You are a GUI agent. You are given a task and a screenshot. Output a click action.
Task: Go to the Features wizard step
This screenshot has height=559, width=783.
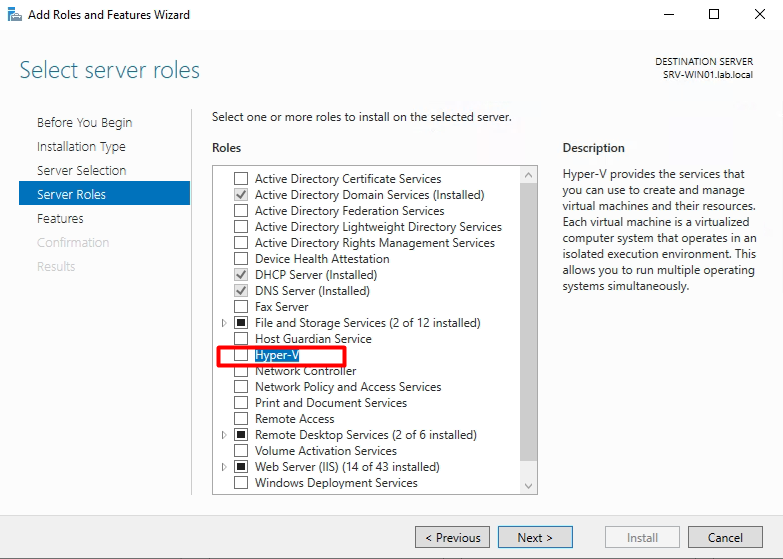[x=60, y=218]
